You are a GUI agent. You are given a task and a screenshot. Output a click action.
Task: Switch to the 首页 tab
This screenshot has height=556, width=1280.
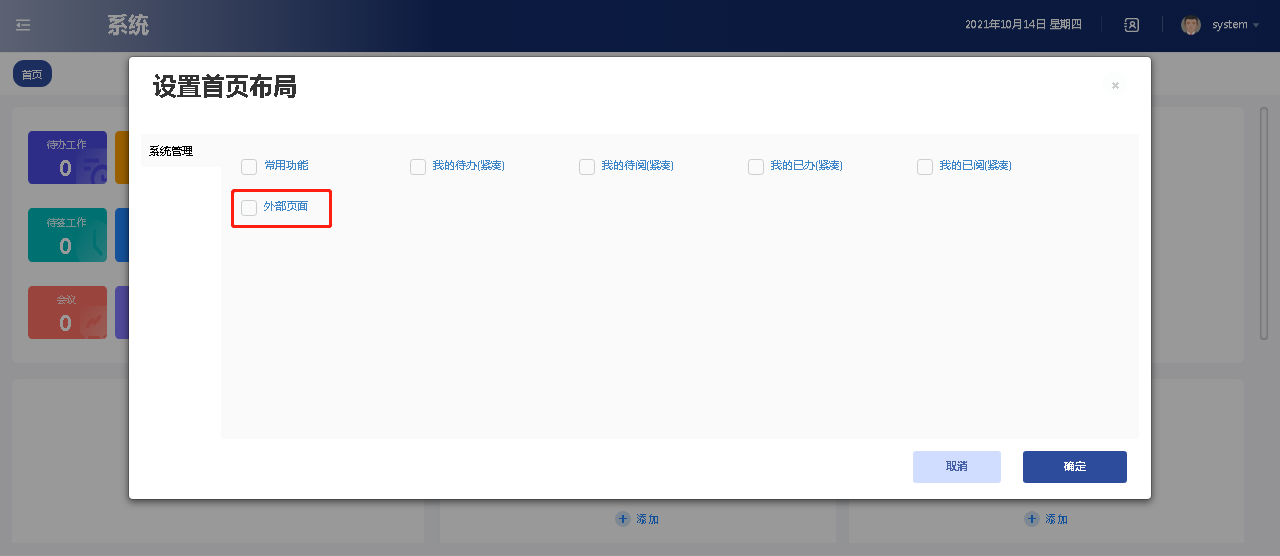(x=32, y=74)
